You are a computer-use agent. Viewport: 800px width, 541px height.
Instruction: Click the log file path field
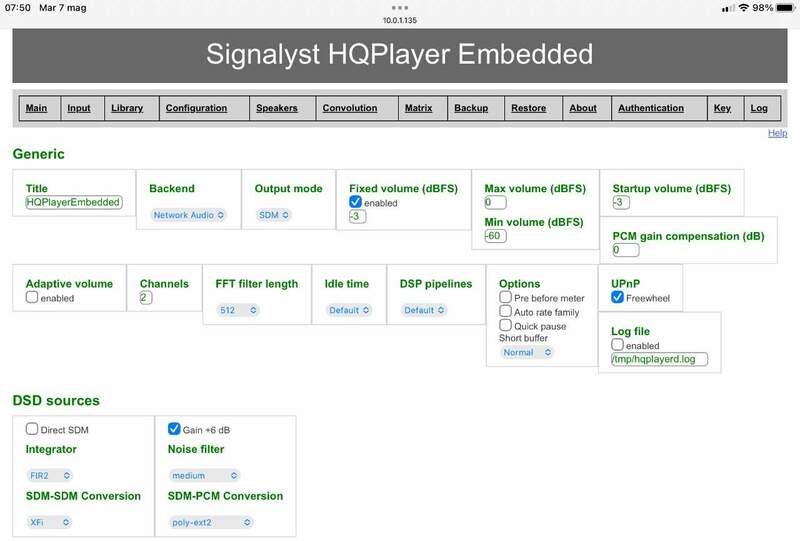[x=660, y=359]
